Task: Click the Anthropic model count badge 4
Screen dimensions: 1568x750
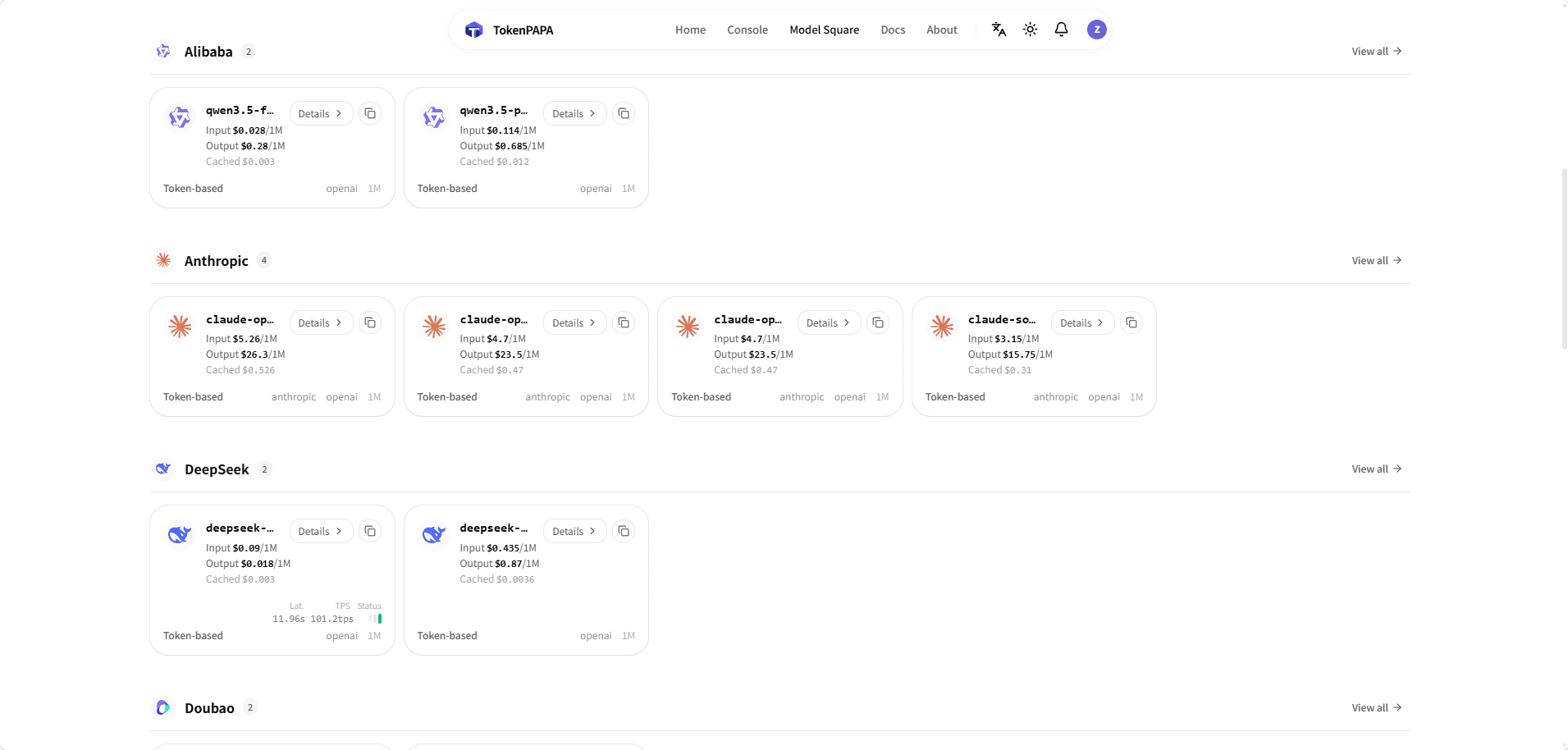Action: pyautogui.click(x=264, y=260)
